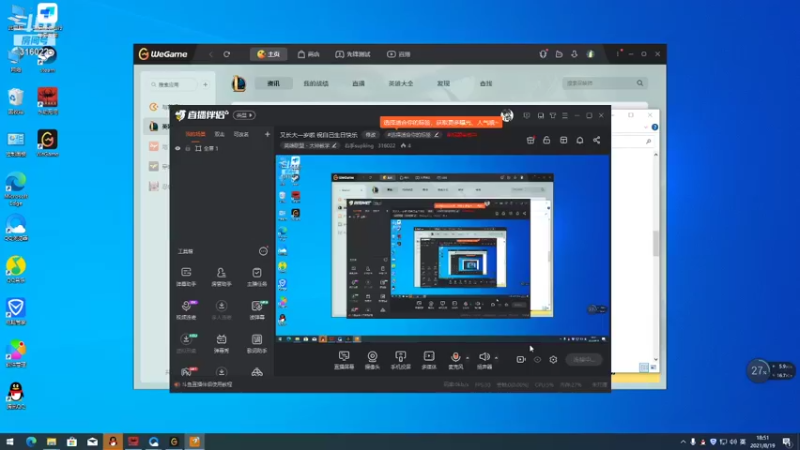Add an app with WeGame sidebar plus
800x450 pixels.
(x=205, y=85)
